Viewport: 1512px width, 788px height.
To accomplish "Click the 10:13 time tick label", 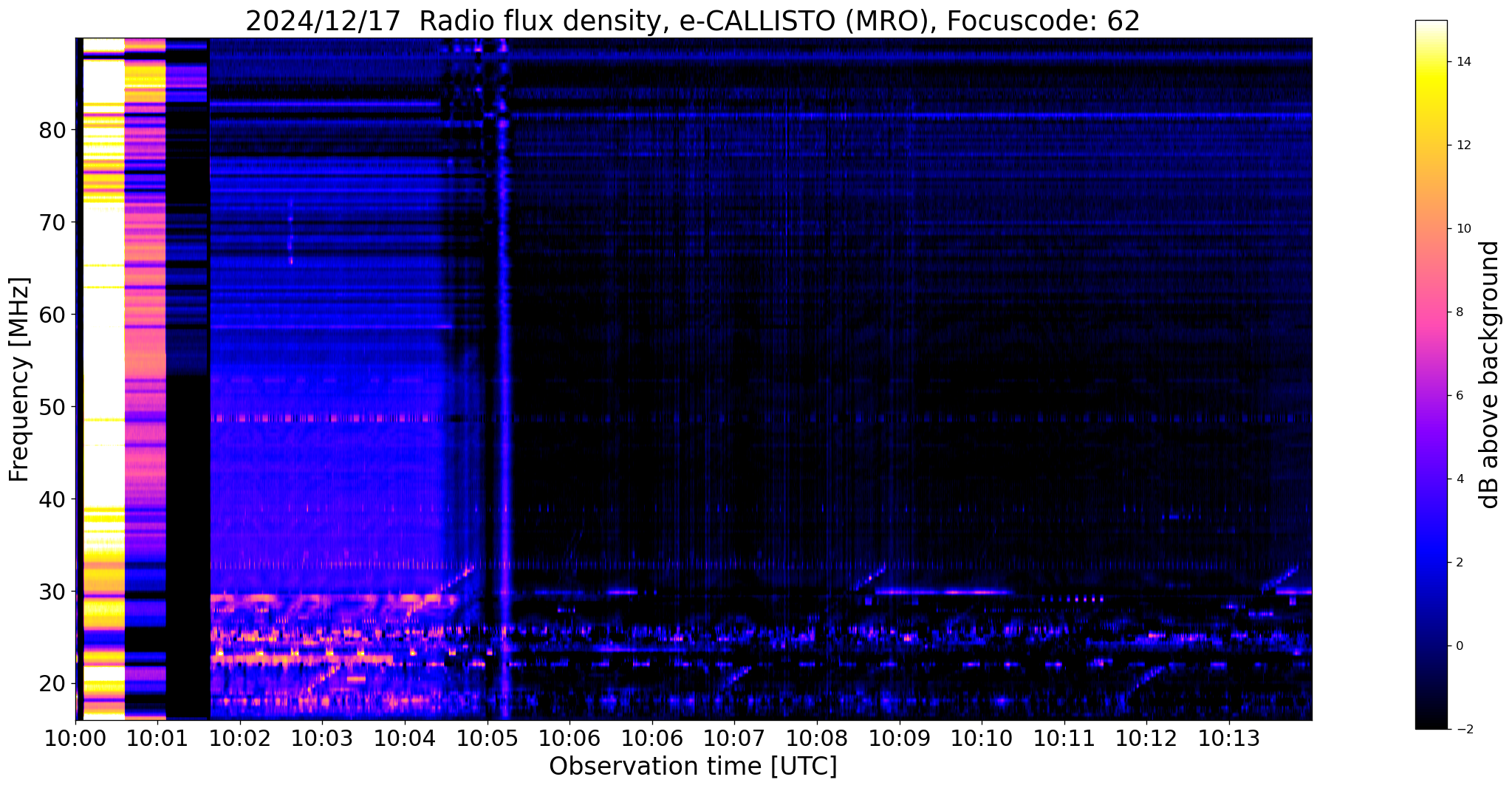I will [x=1229, y=739].
